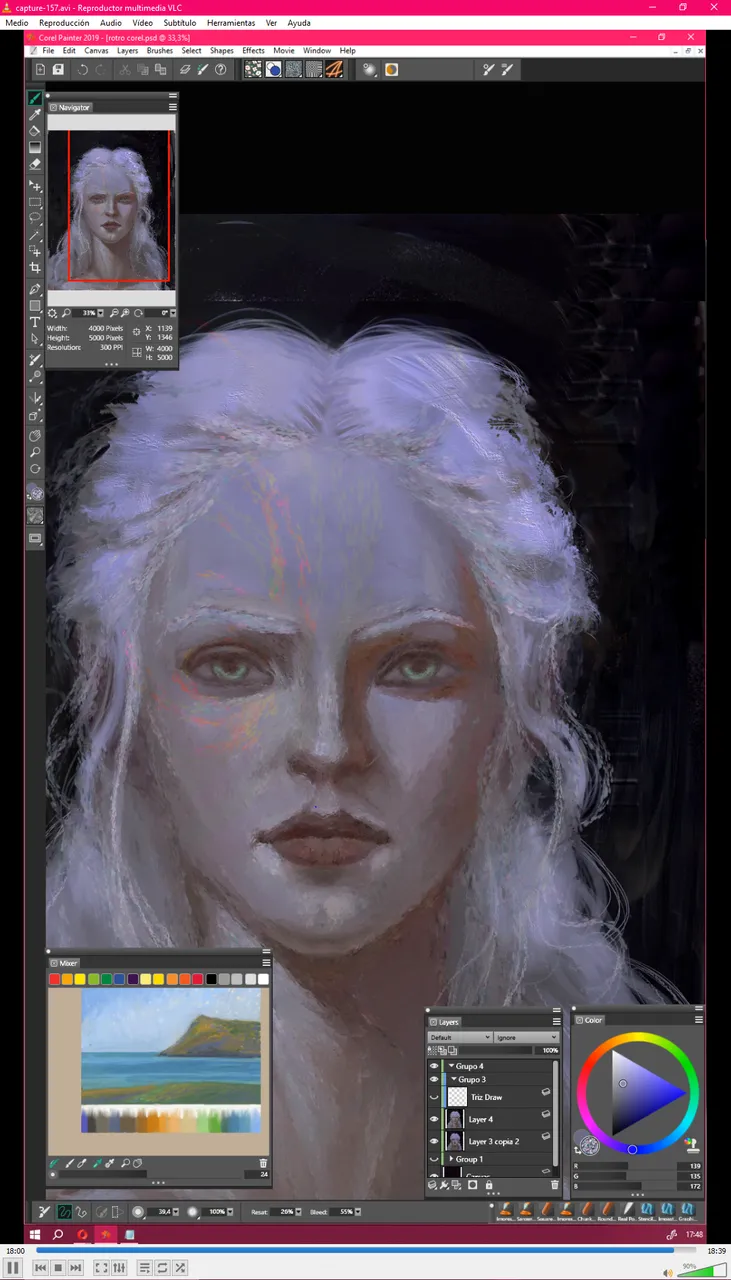Select the Text tool

pos(35,322)
